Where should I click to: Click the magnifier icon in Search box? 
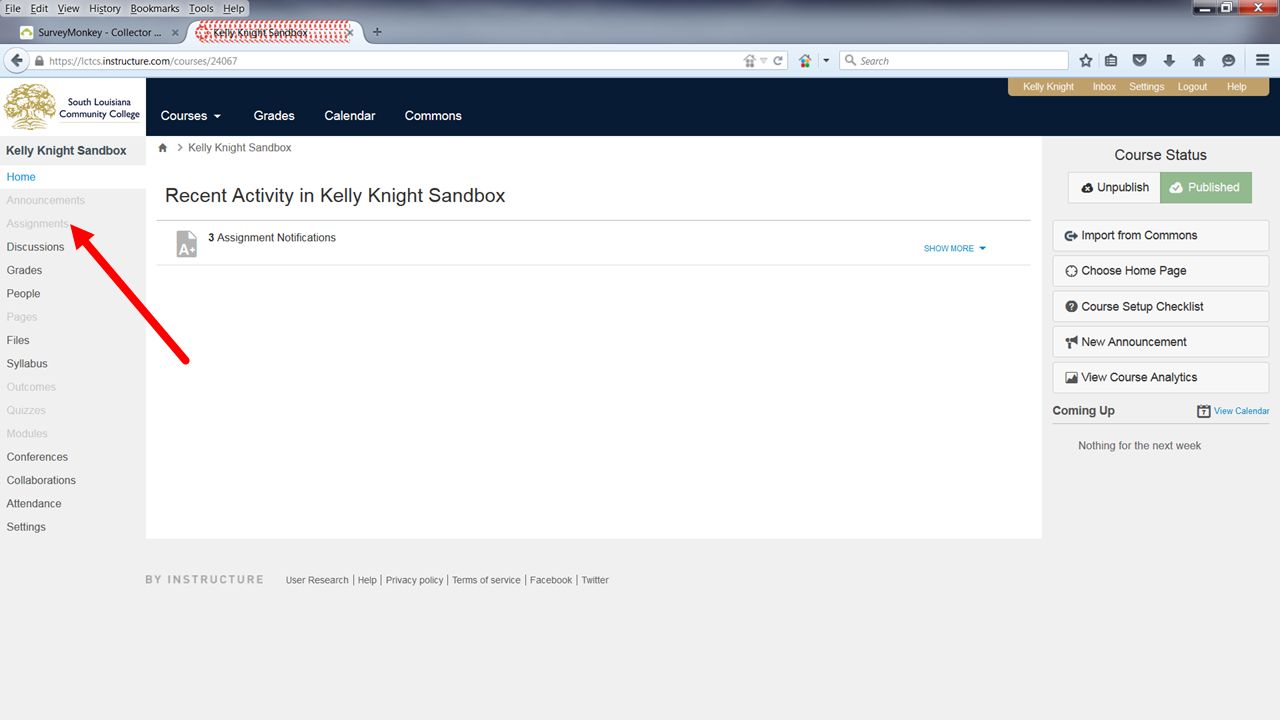click(x=851, y=61)
